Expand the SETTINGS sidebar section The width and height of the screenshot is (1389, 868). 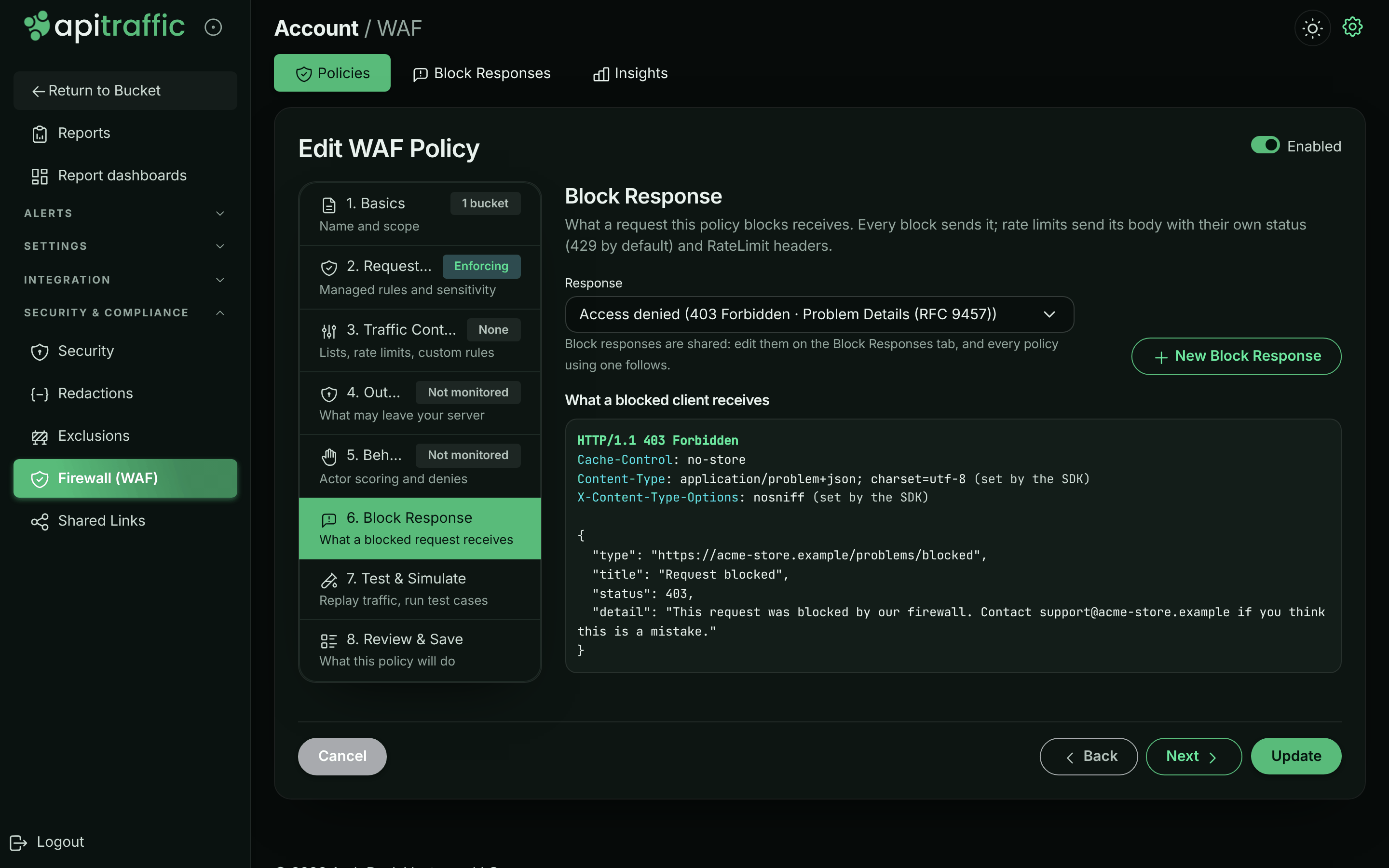click(x=125, y=246)
